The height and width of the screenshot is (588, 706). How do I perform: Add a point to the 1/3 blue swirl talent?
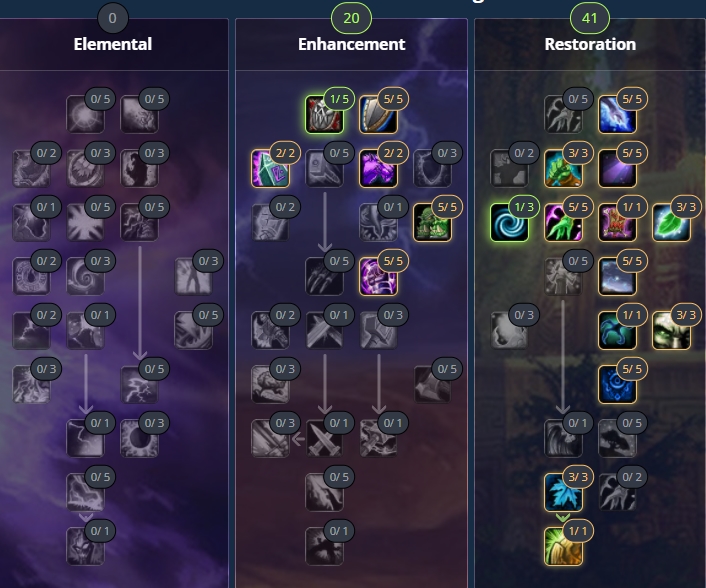(509, 223)
